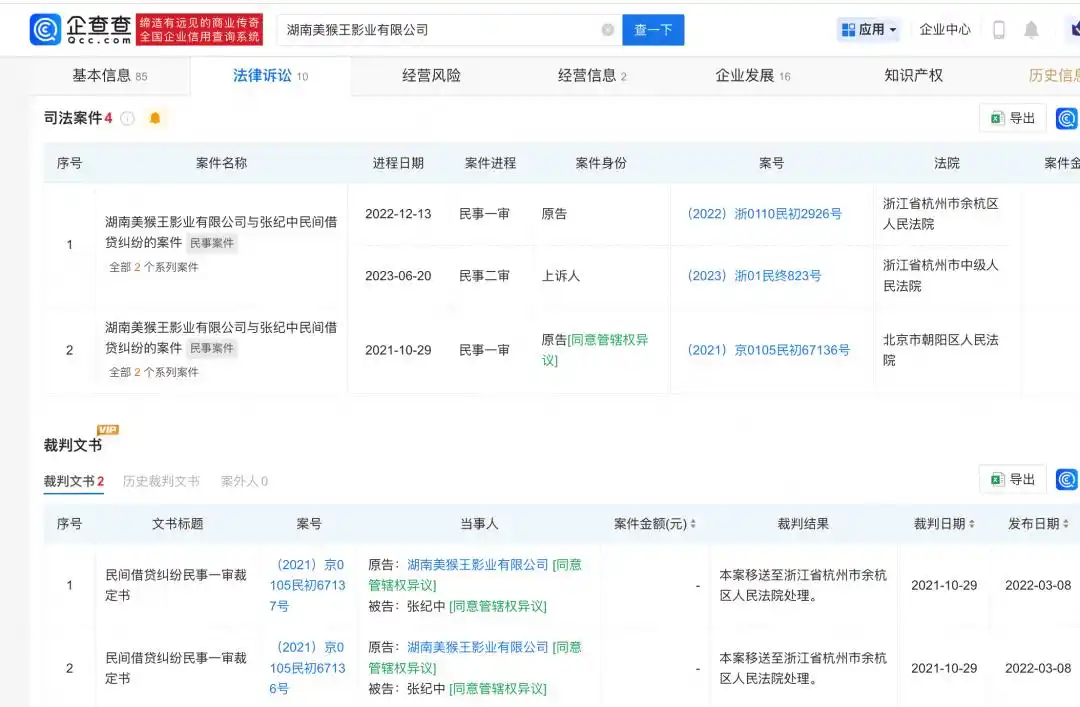The height and width of the screenshot is (707, 1080).
Task: Click the info icon beside 司法案件
Action: tap(128, 117)
